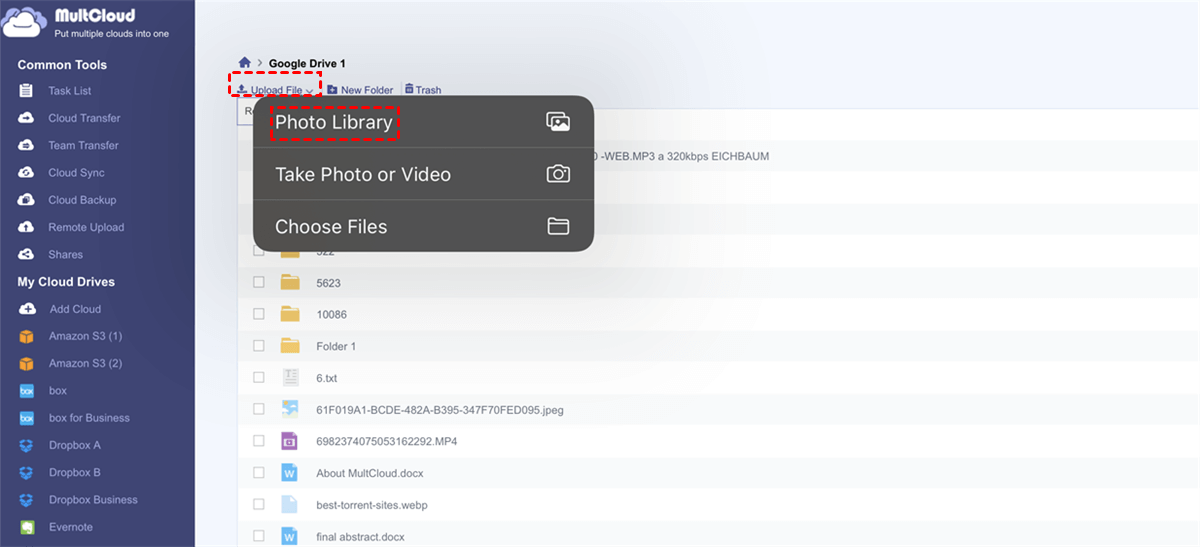Select the Amazon S3 (2) drive icon

coord(28,363)
